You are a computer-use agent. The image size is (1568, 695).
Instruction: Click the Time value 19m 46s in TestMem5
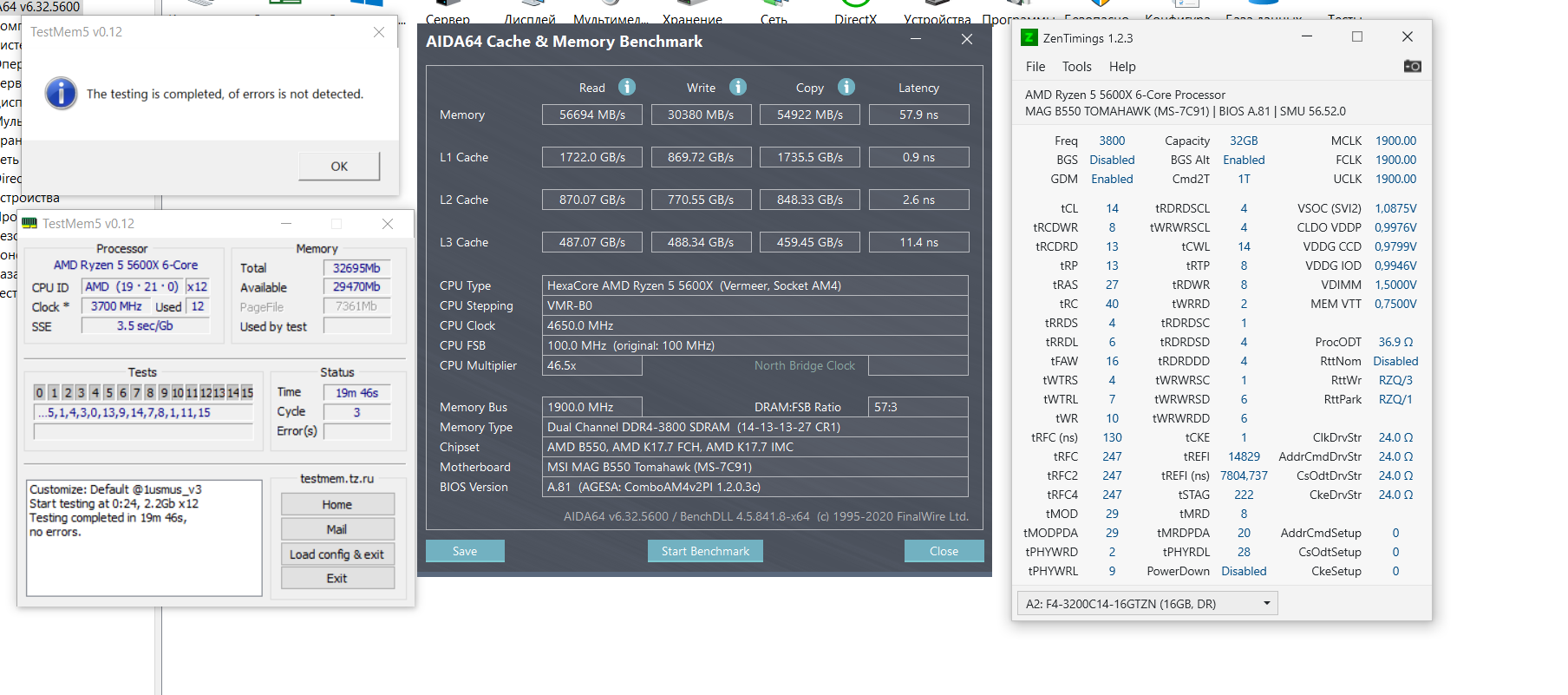point(356,393)
